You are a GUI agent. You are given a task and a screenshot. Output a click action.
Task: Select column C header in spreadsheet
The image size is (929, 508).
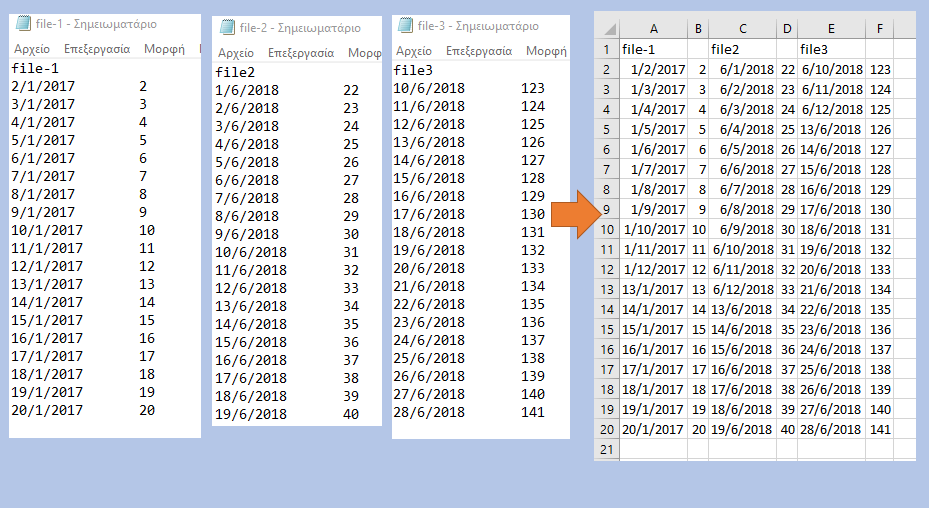(x=742, y=28)
